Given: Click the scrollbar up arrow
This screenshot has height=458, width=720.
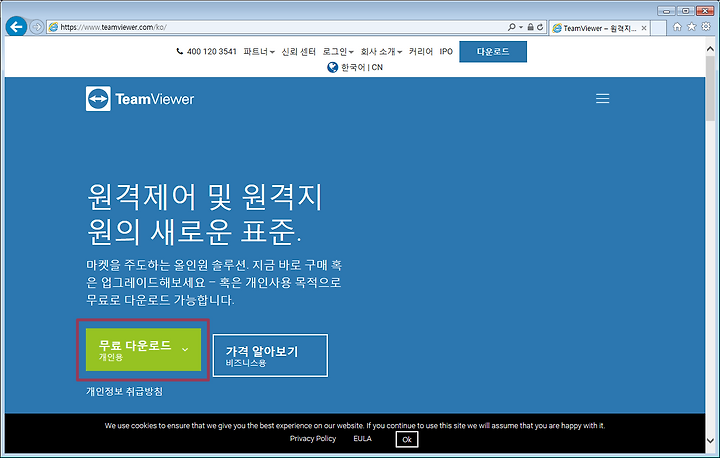Looking at the screenshot, I should [710, 48].
